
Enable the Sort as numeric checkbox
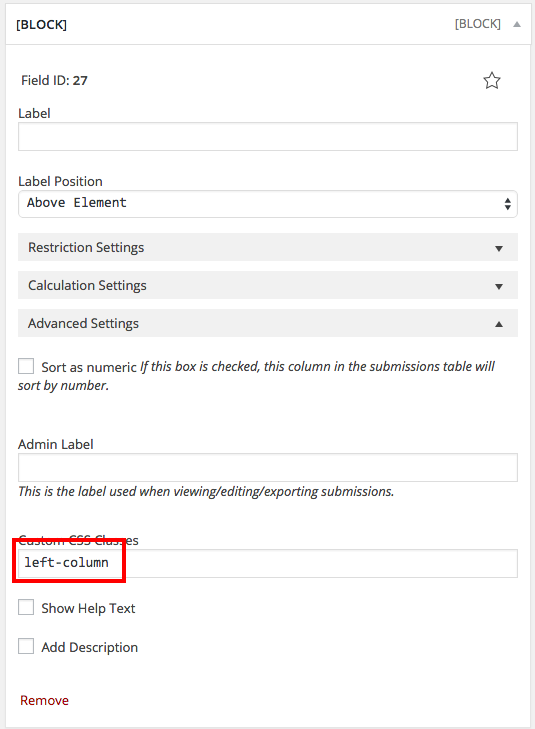26,366
